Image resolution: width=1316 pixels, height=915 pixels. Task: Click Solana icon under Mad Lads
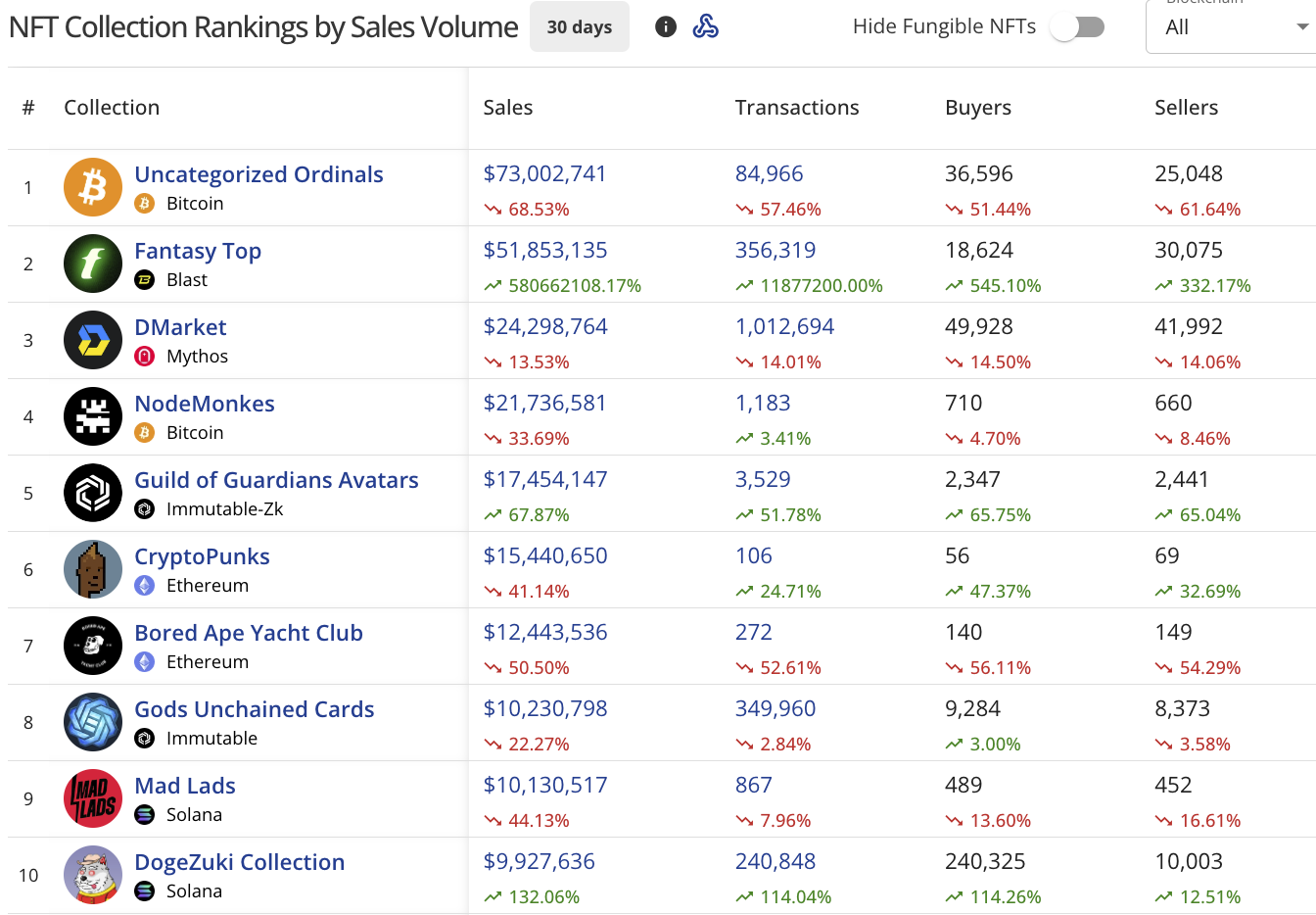(x=145, y=815)
